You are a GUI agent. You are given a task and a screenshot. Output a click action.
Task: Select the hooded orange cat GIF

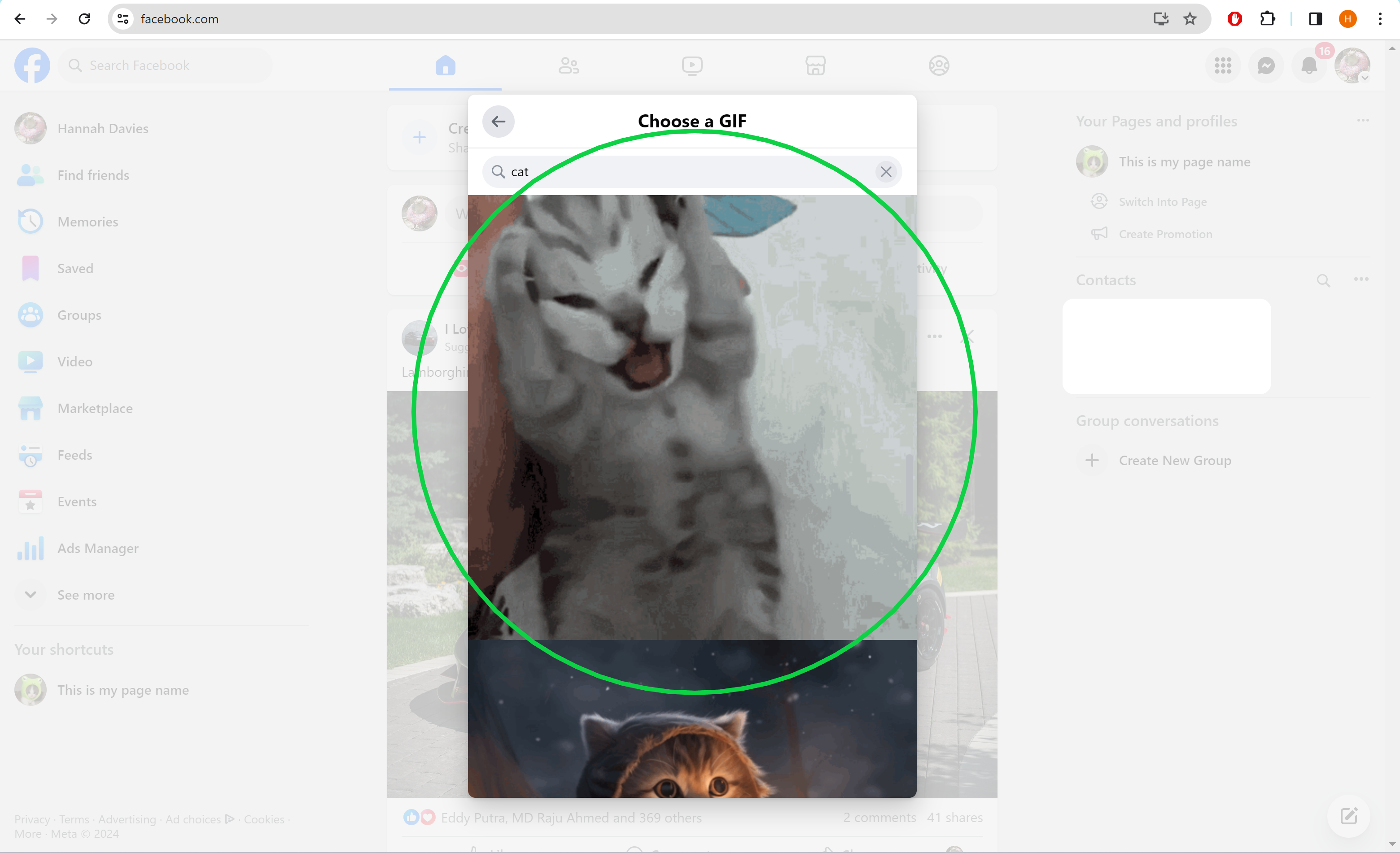(692, 718)
